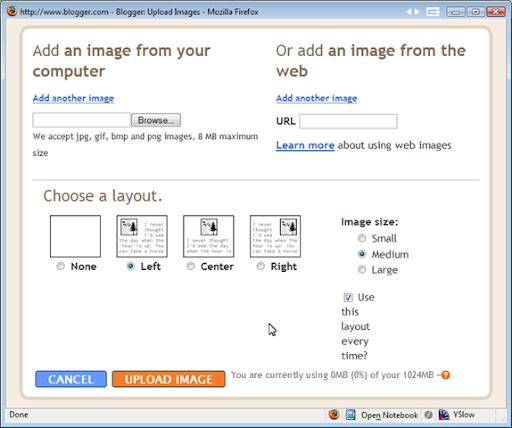Click the YSlow label in the status bar
The width and height of the screenshot is (512, 428).
pyautogui.click(x=464, y=415)
